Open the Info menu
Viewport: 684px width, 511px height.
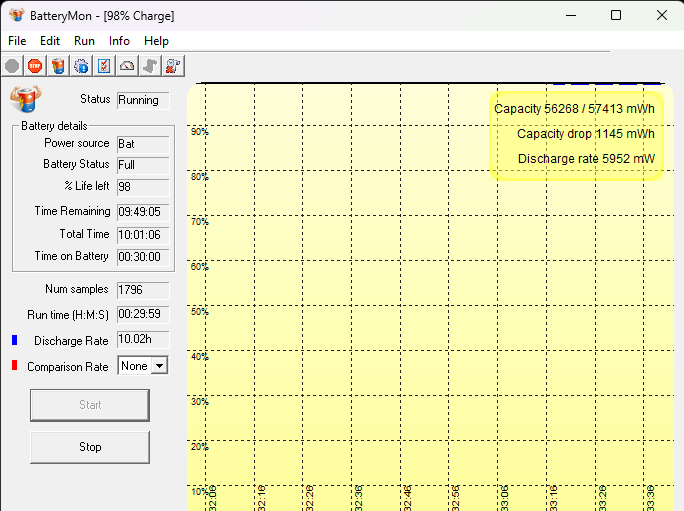tap(119, 41)
